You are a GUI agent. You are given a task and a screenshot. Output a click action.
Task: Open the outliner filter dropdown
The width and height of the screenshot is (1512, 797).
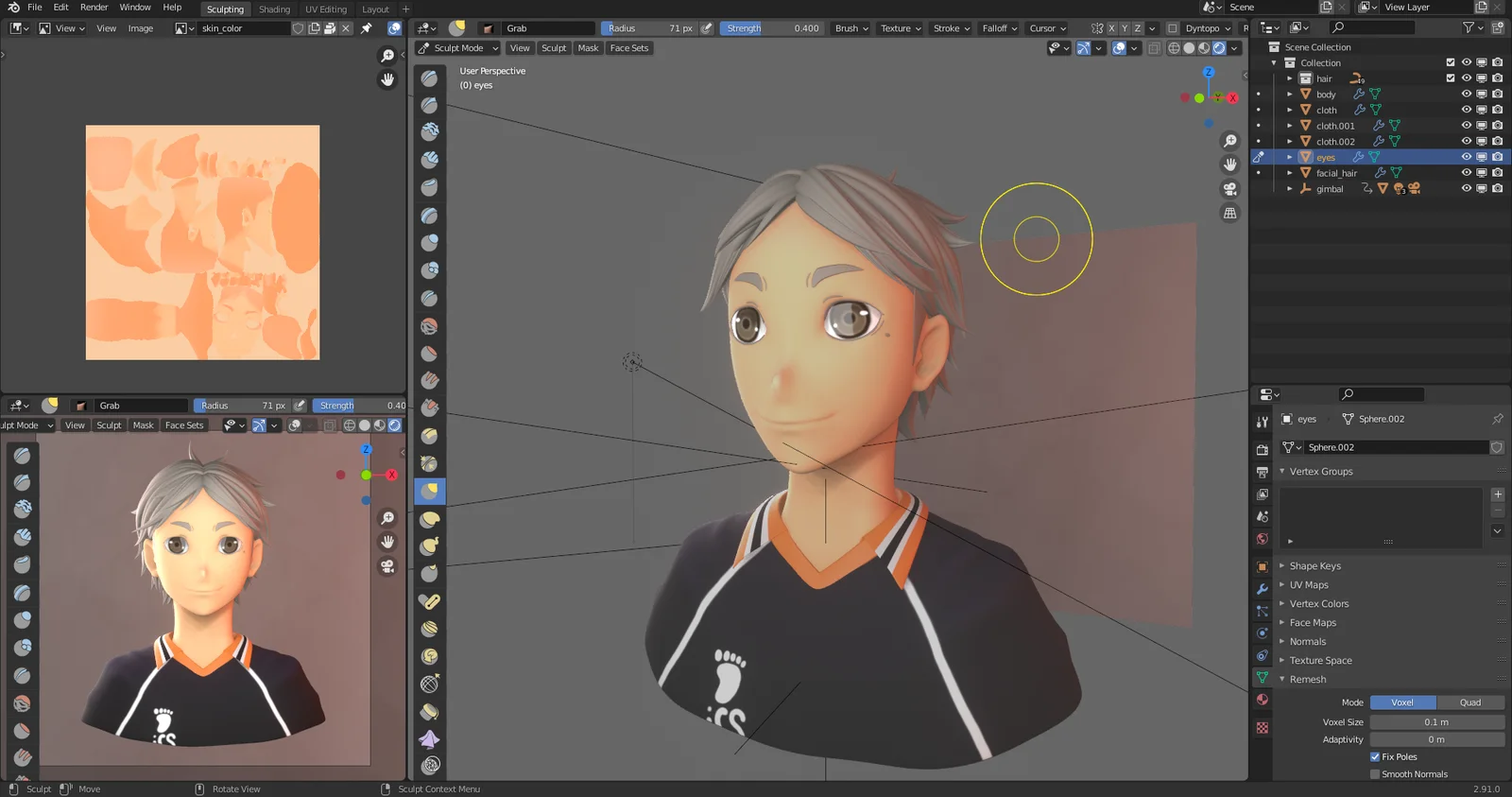click(x=1471, y=28)
